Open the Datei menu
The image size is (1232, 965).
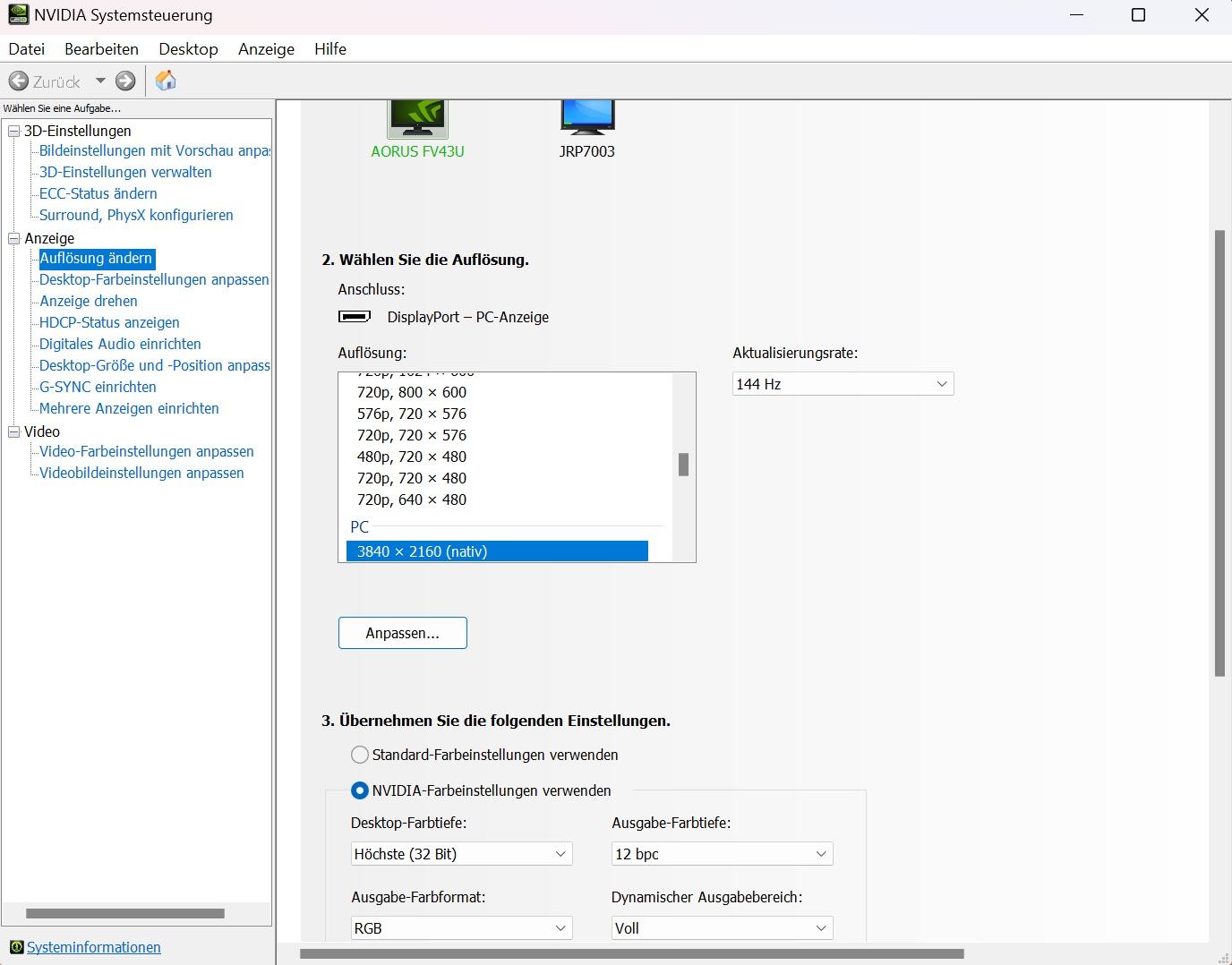(27, 49)
